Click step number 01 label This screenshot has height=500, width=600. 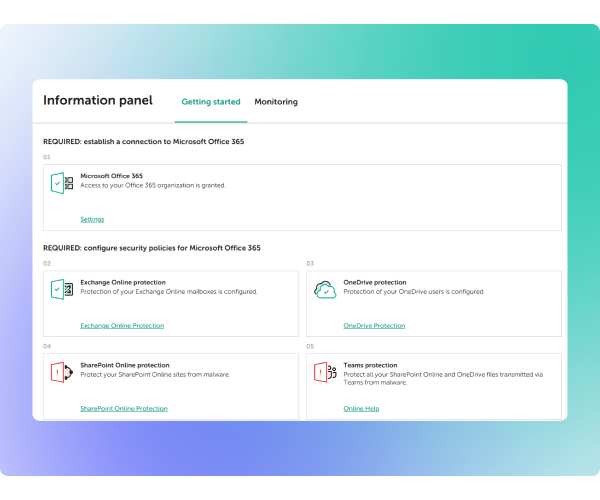click(x=47, y=157)
